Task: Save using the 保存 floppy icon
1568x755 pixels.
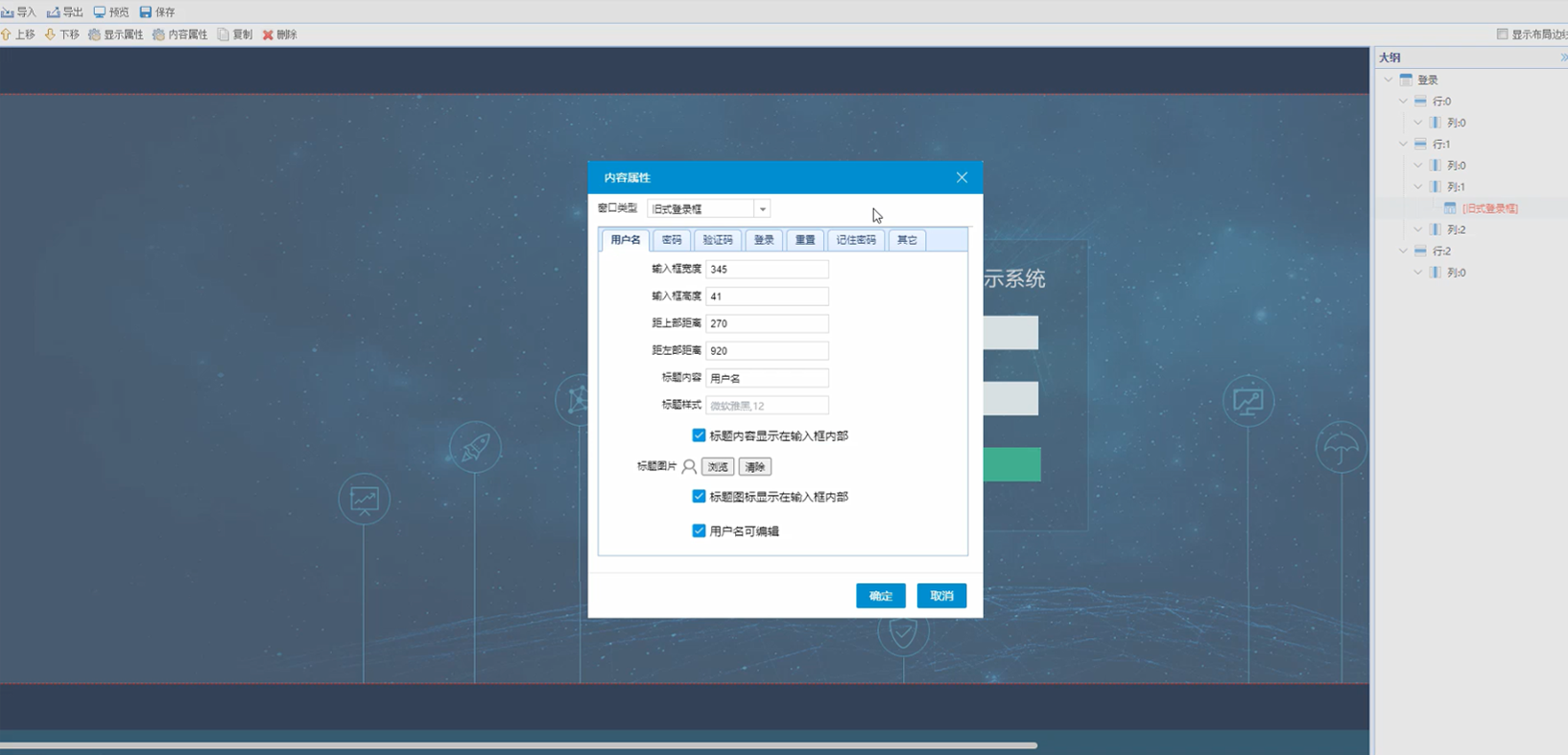Action: point(146,12)
